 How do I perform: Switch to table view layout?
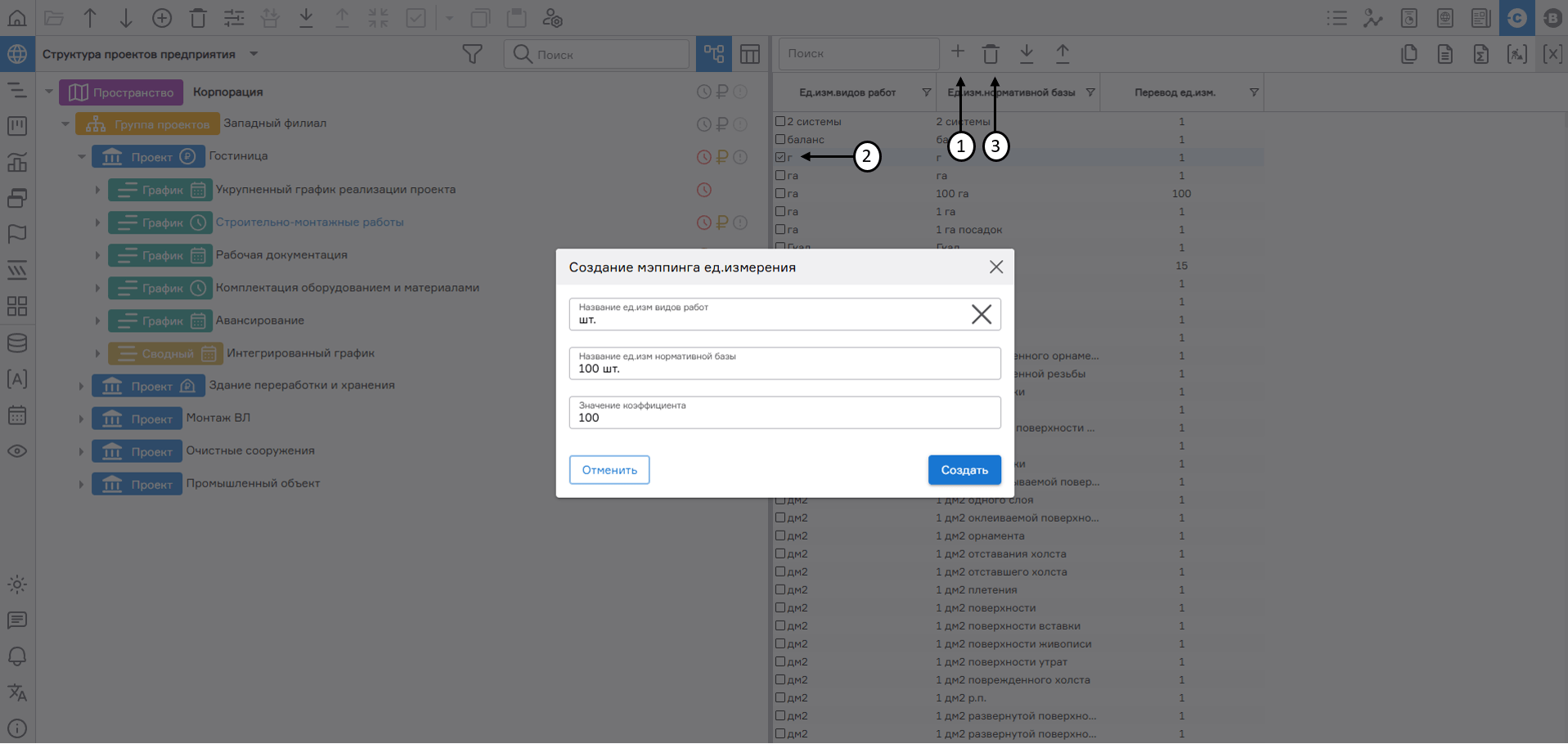pyautogui.click(x=750, y=54)
